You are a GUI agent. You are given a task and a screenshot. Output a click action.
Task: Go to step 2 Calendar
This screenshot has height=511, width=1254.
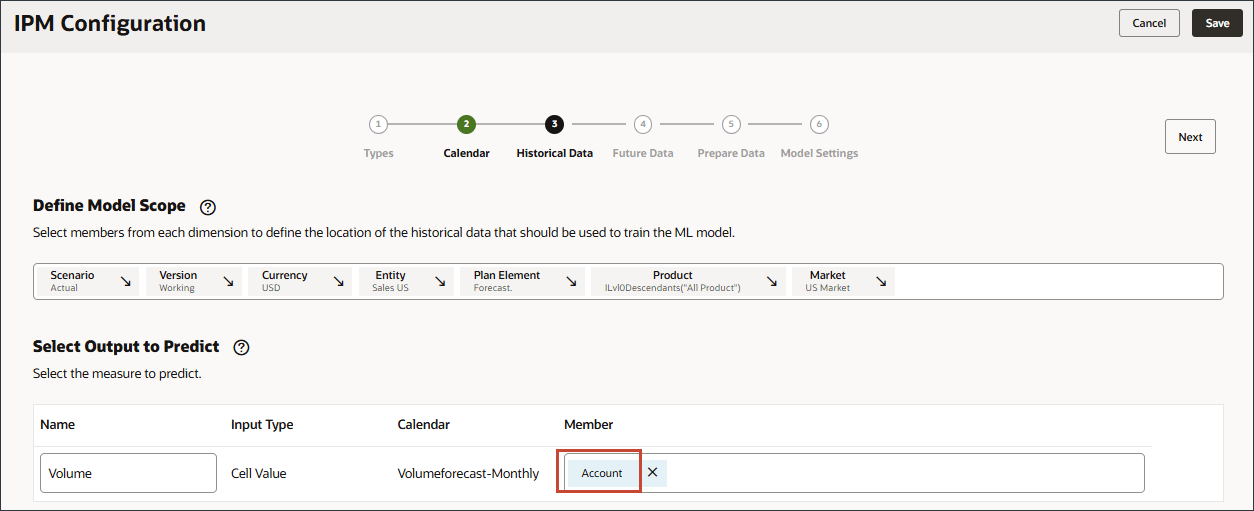[x=466, y=125]
